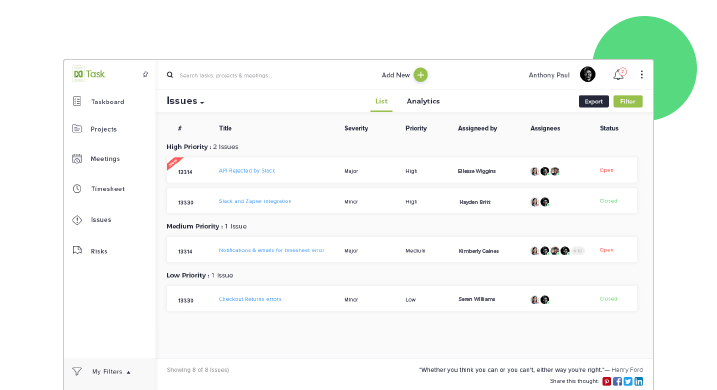Open Issues from sidebar
Screen dimensions: 717x390
tap(101, 220)
